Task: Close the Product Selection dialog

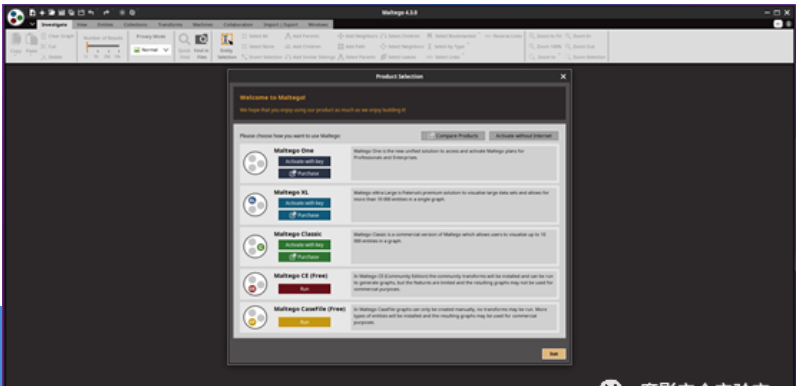Action: click(563, 76)
